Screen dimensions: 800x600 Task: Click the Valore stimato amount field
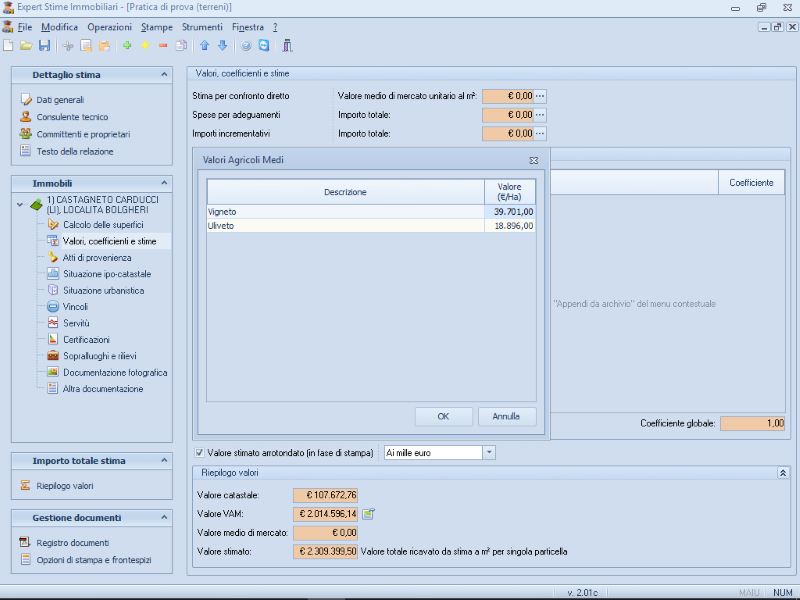(x=325, y=552)
